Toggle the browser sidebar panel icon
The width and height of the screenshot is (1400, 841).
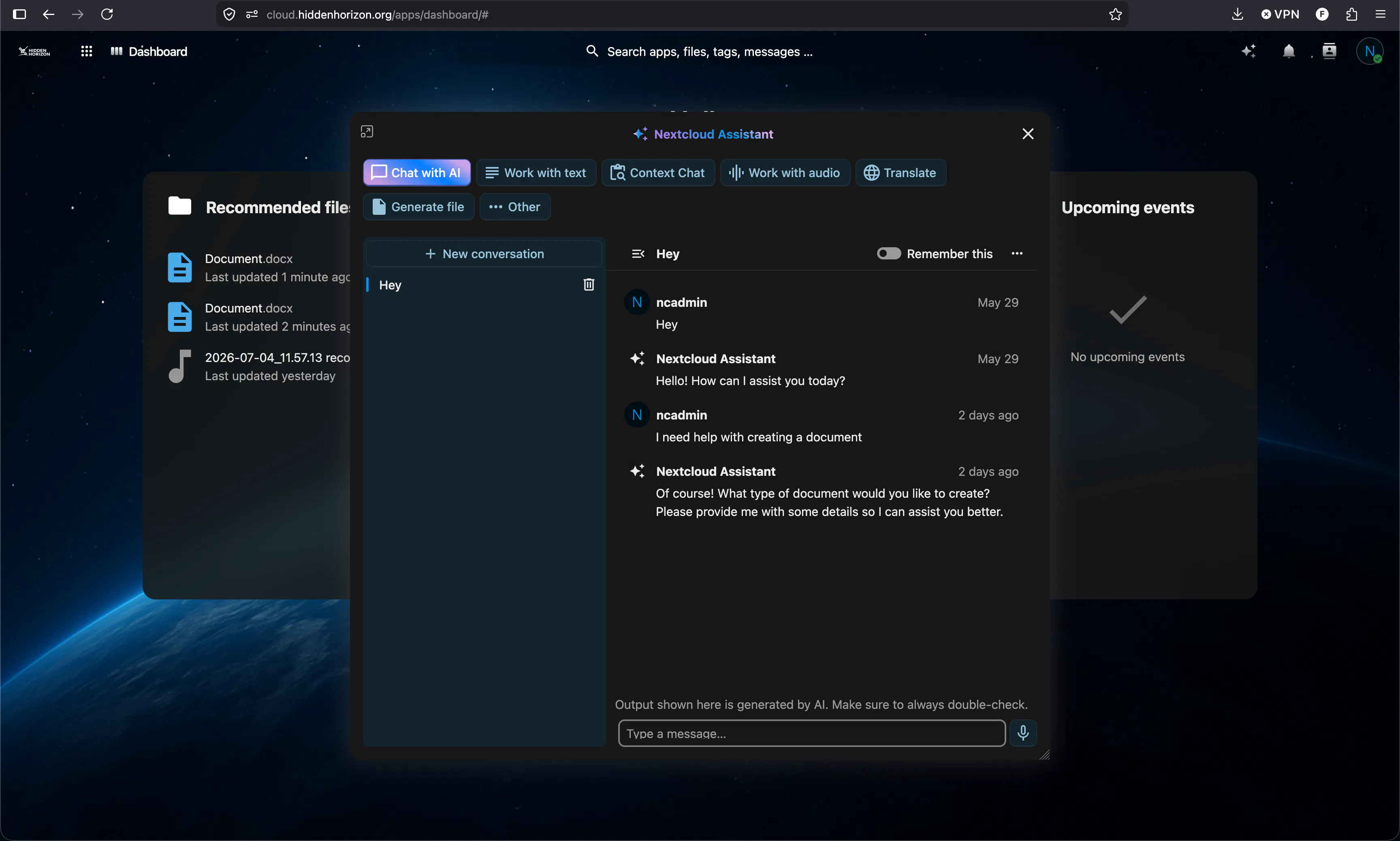(19, 14)
